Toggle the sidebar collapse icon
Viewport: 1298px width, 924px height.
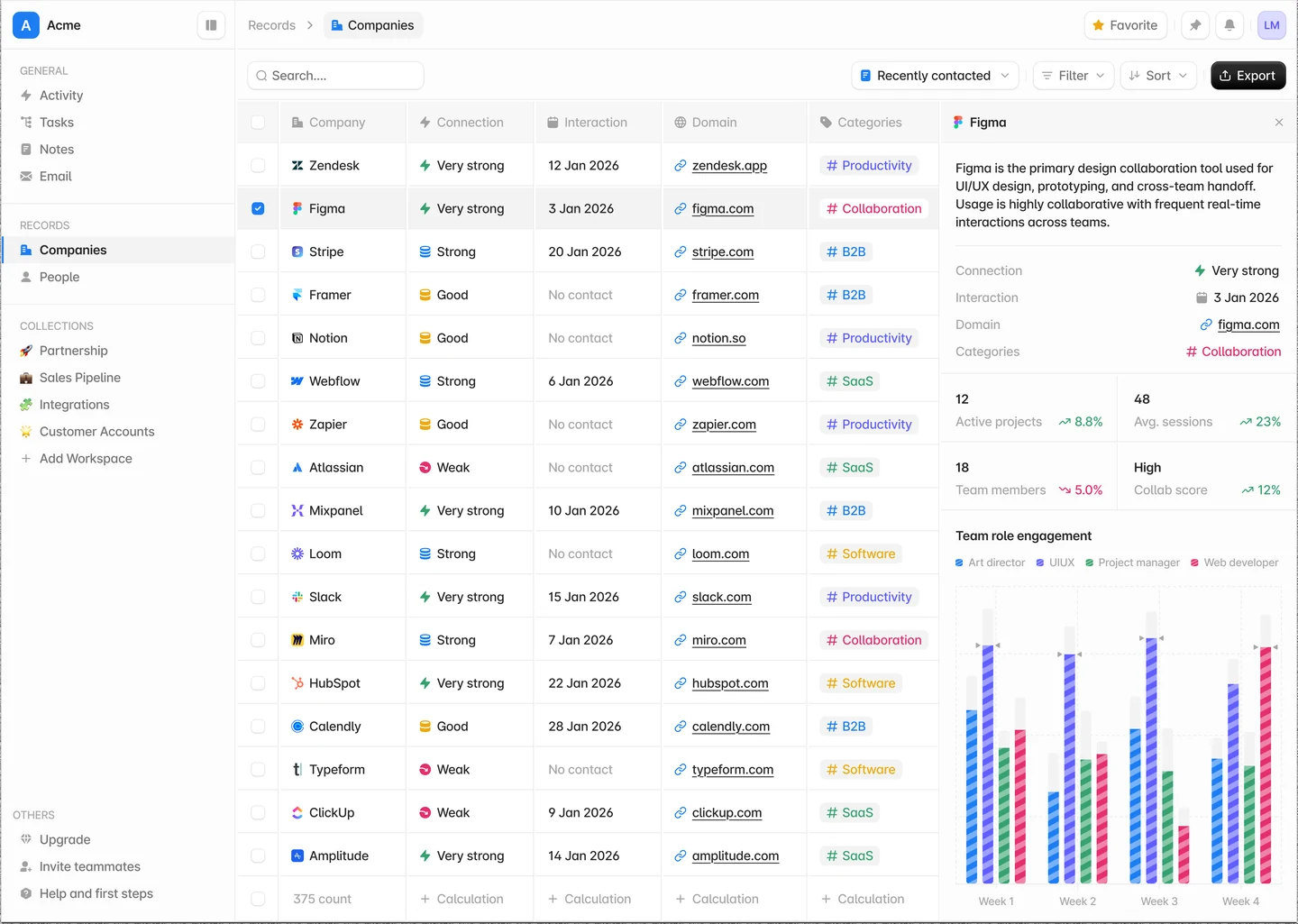(x=211, y=25)
